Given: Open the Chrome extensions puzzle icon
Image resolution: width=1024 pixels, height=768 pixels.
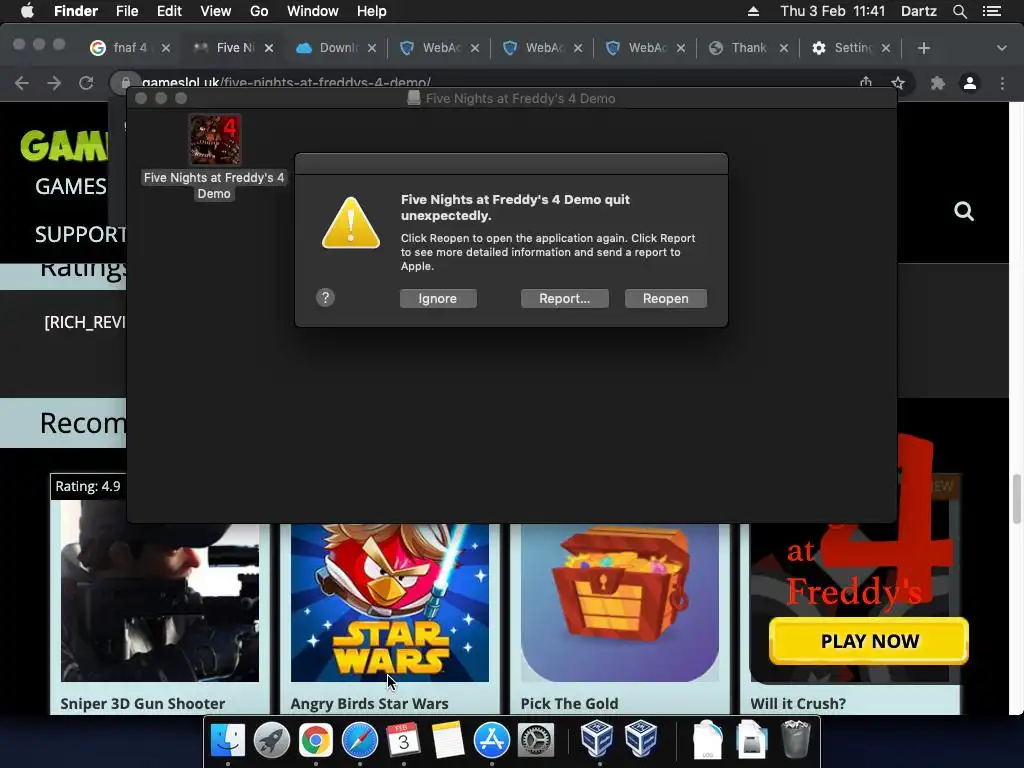Looking at the screenshot, I should coord(938,83).
